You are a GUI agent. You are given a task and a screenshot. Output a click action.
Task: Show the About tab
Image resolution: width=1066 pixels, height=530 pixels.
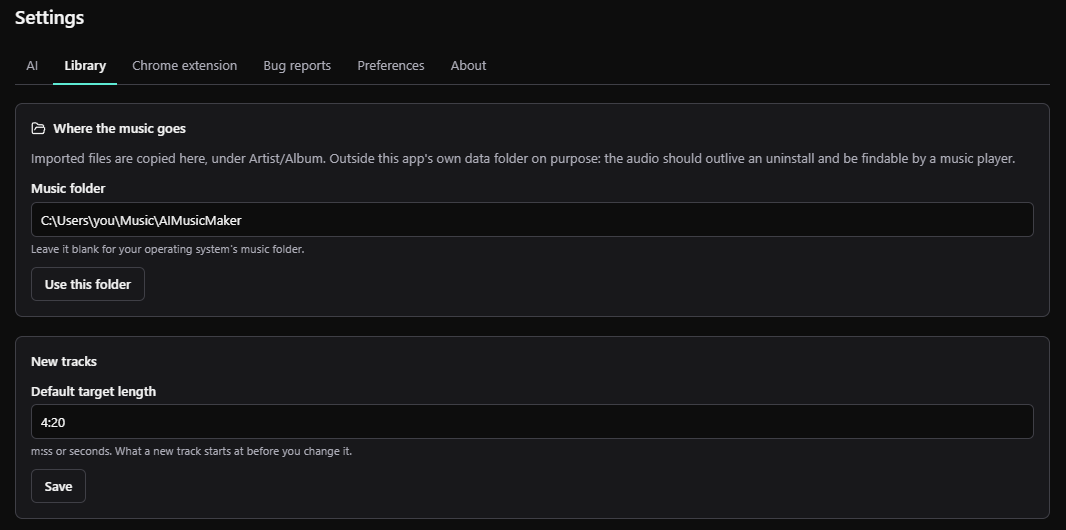pos(468,66)
